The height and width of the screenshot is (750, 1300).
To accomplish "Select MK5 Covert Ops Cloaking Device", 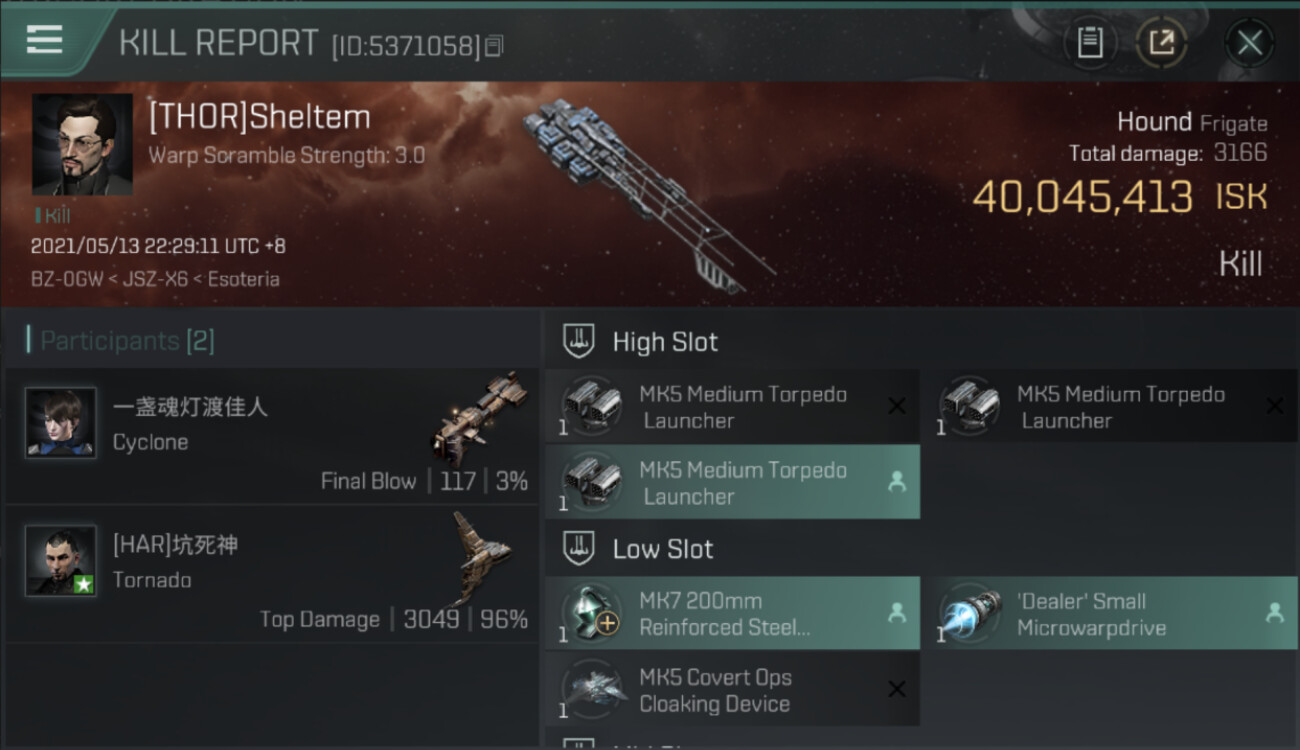I will [x=732, y=690].
